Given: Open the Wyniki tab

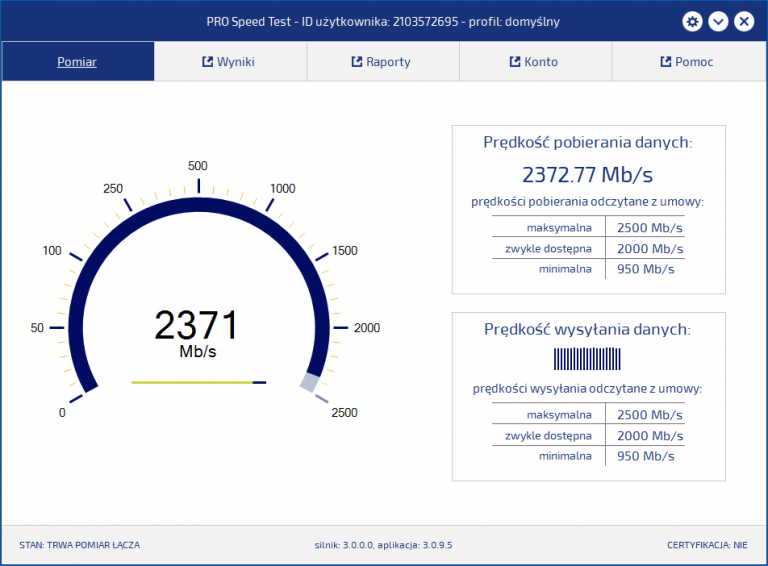Looking at the screenshot, I should (229, 62).
